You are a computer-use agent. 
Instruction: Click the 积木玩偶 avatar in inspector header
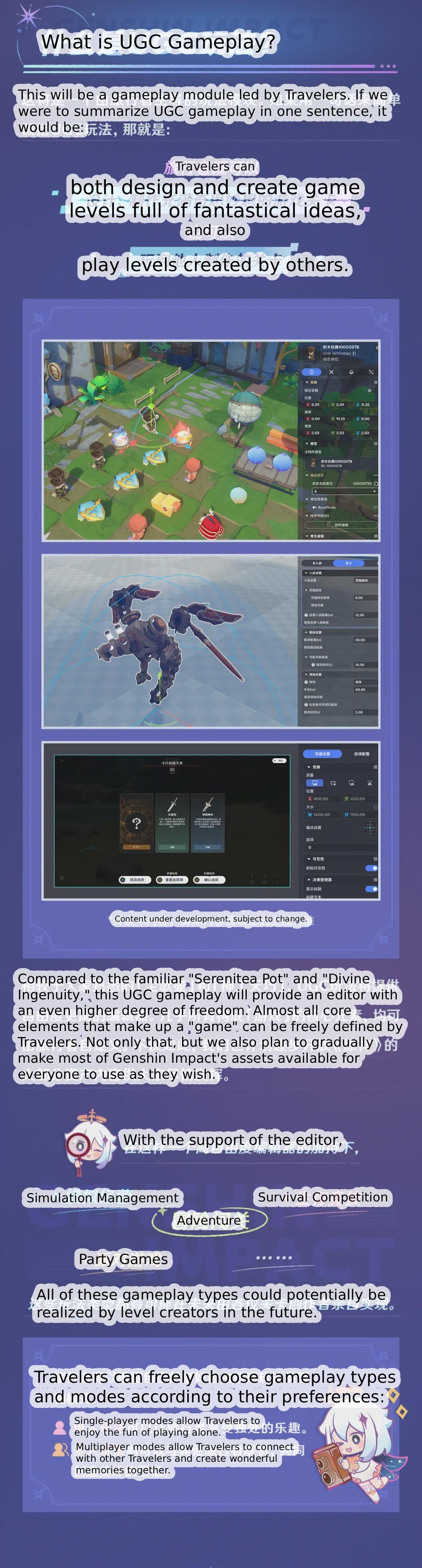312,353
